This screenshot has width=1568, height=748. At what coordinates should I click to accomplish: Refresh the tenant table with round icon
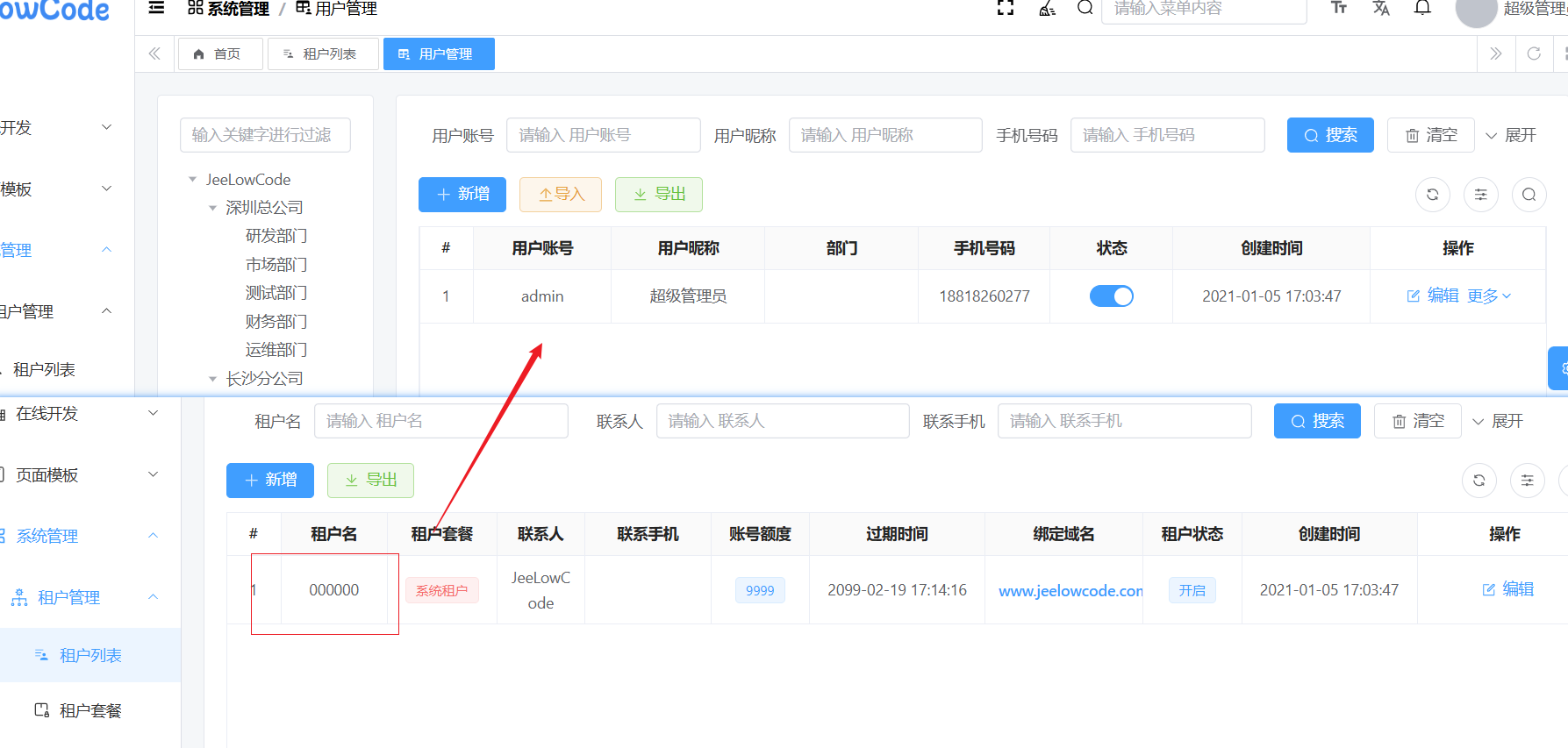1479,481
